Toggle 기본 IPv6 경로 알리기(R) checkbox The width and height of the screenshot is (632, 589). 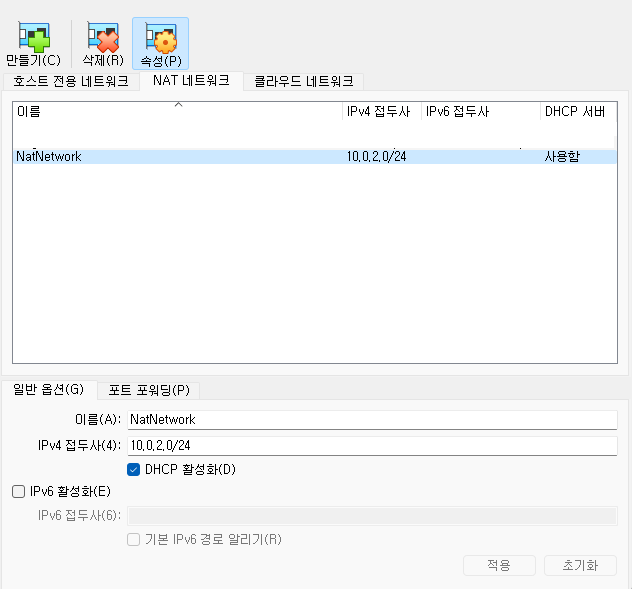pos(133,539)
